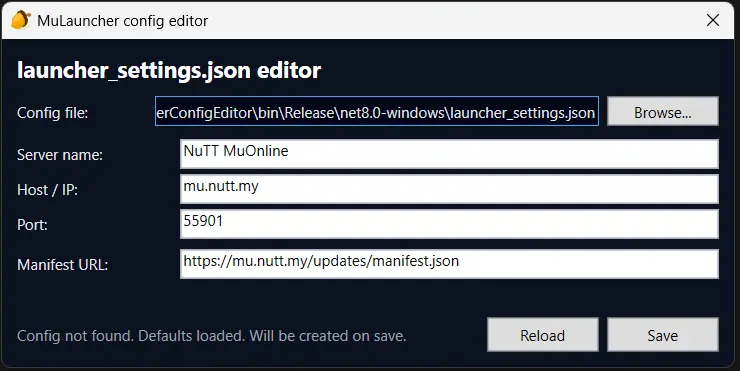
Task: Click the 'Config not found. Defaults loaded' status message
Action: 211,336
